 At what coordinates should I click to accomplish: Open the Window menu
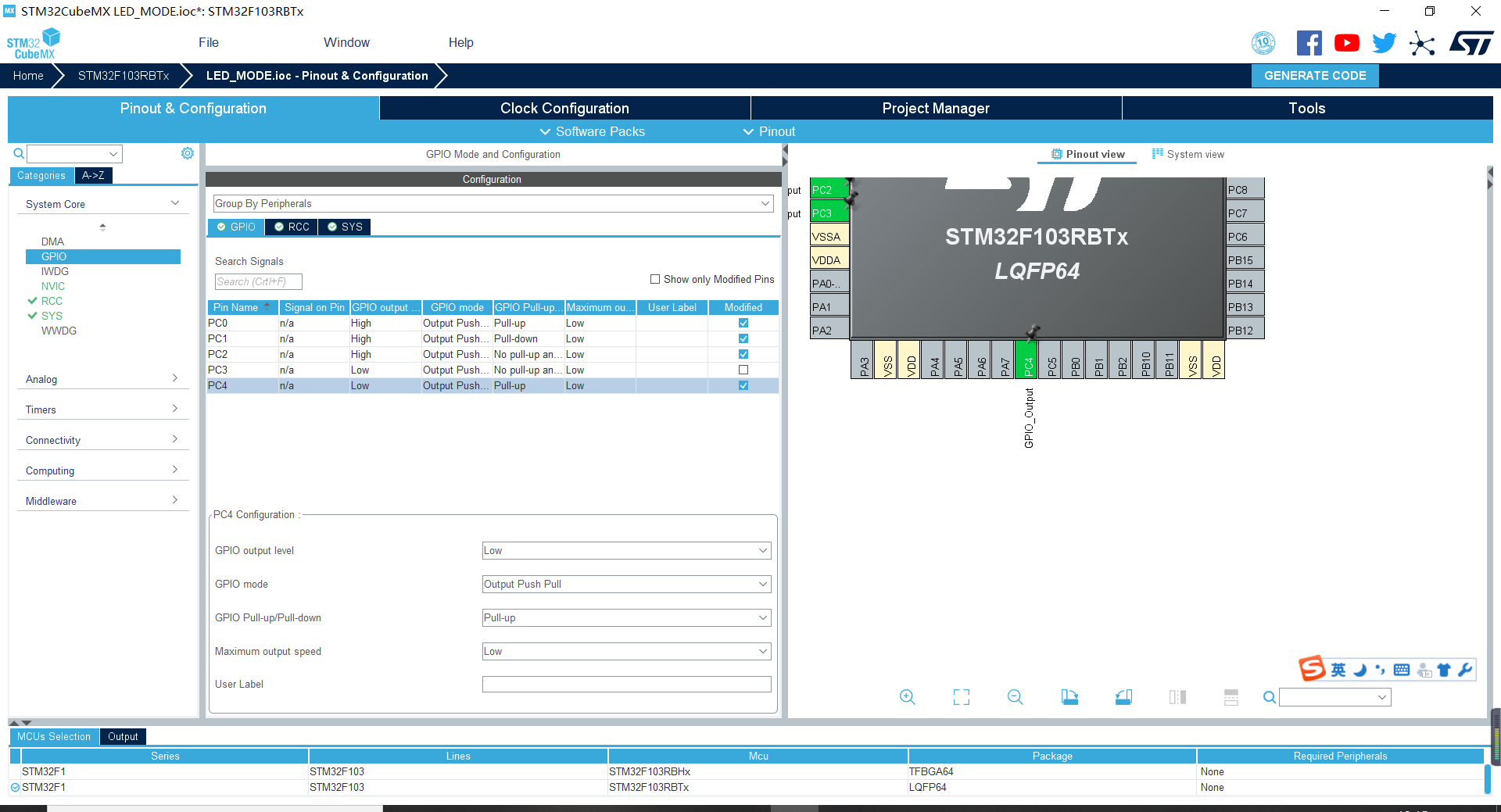point(346,42)
